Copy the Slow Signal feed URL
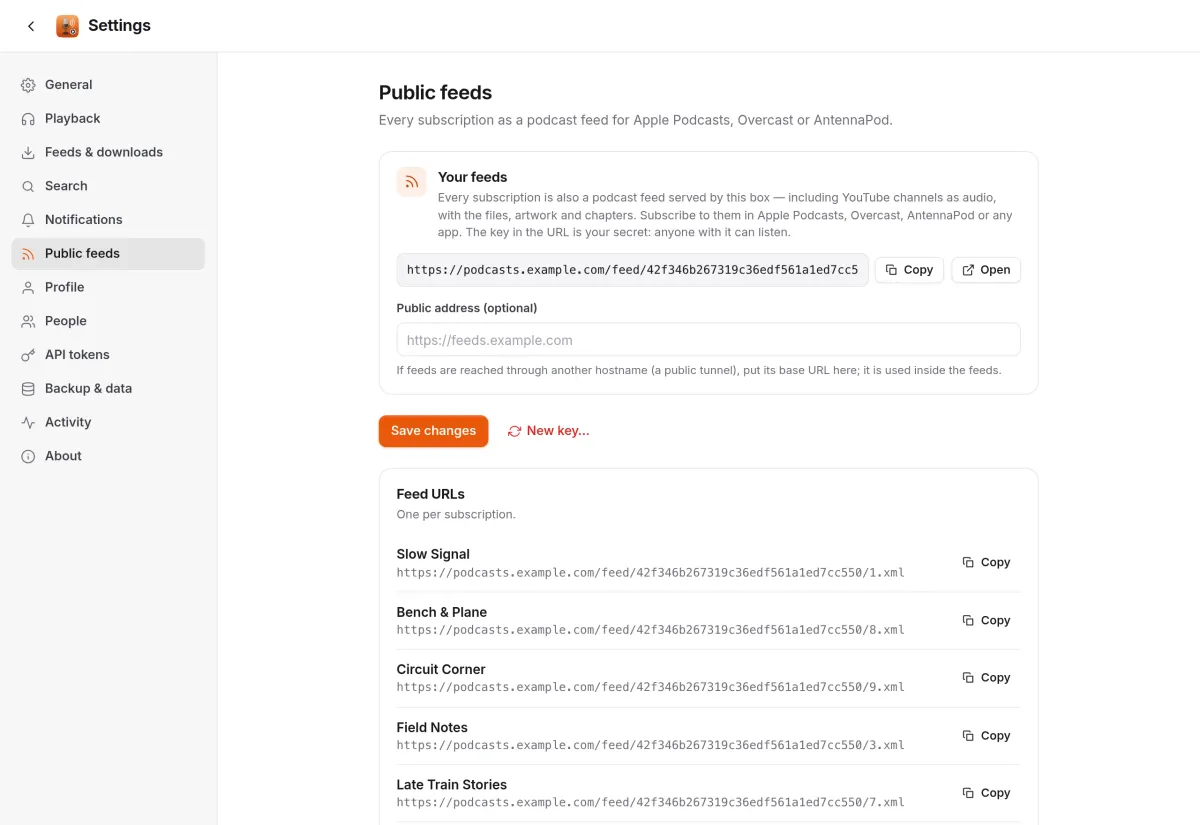Screen dimensions: 1200x825 pyautogui.click(x=986, y=563)
